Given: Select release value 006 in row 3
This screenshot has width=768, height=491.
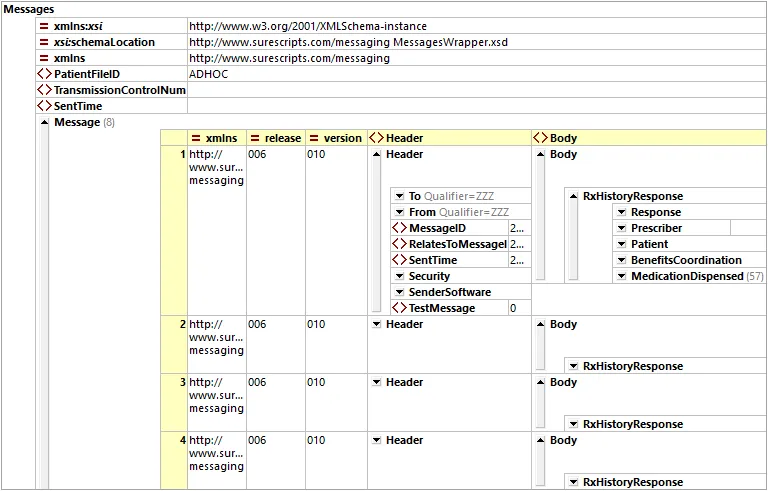Looking at the screenshot, I should click(257, 382).
